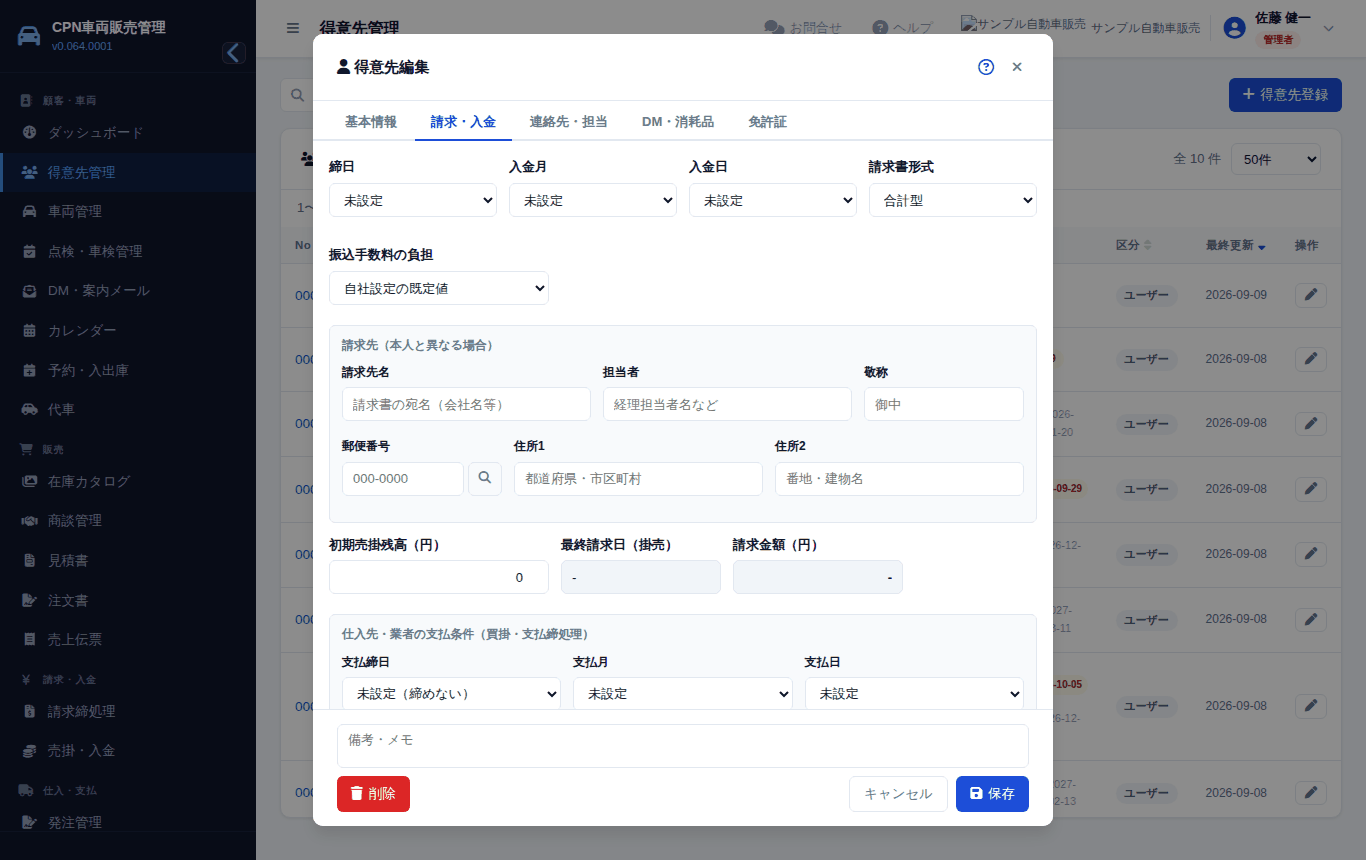This screenshot has width=1366, height=860.
Task: Click the help question-mark icon in dialog header
Action: click(986, 67)
